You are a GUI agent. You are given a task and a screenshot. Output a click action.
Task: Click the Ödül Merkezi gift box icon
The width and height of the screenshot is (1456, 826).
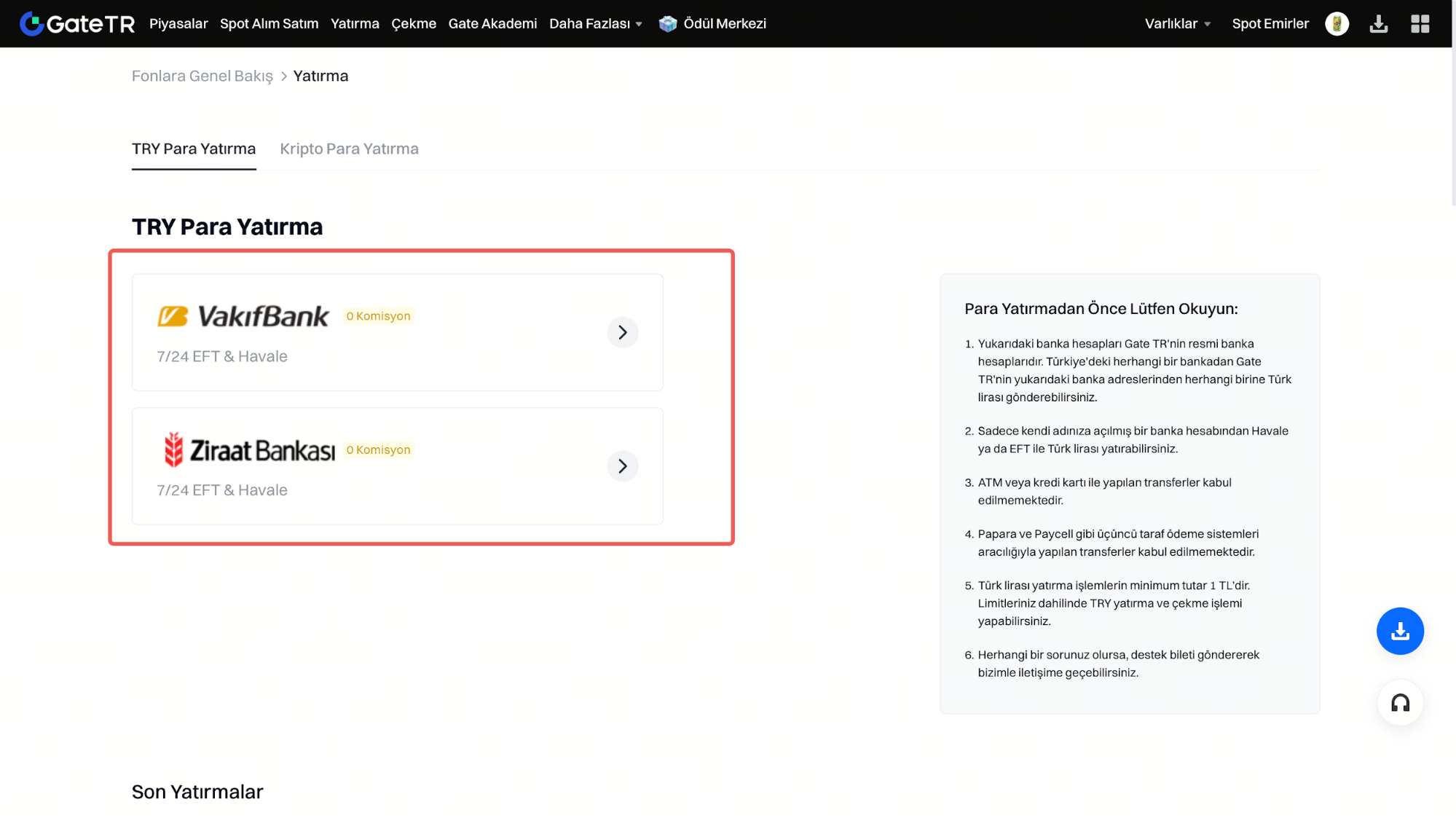pyautogui.click(x=667, y=23)
